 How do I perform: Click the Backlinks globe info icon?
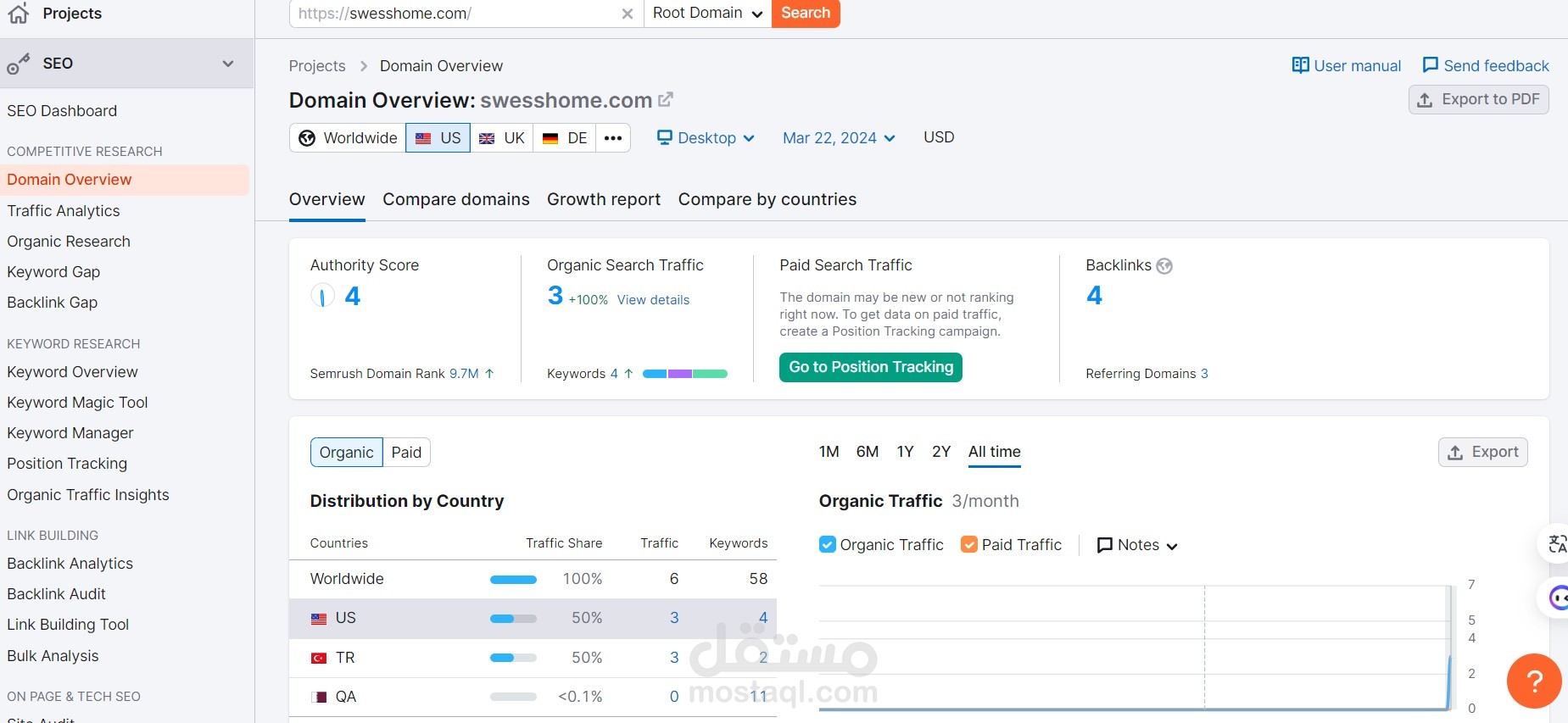[x=1164, y=266]
